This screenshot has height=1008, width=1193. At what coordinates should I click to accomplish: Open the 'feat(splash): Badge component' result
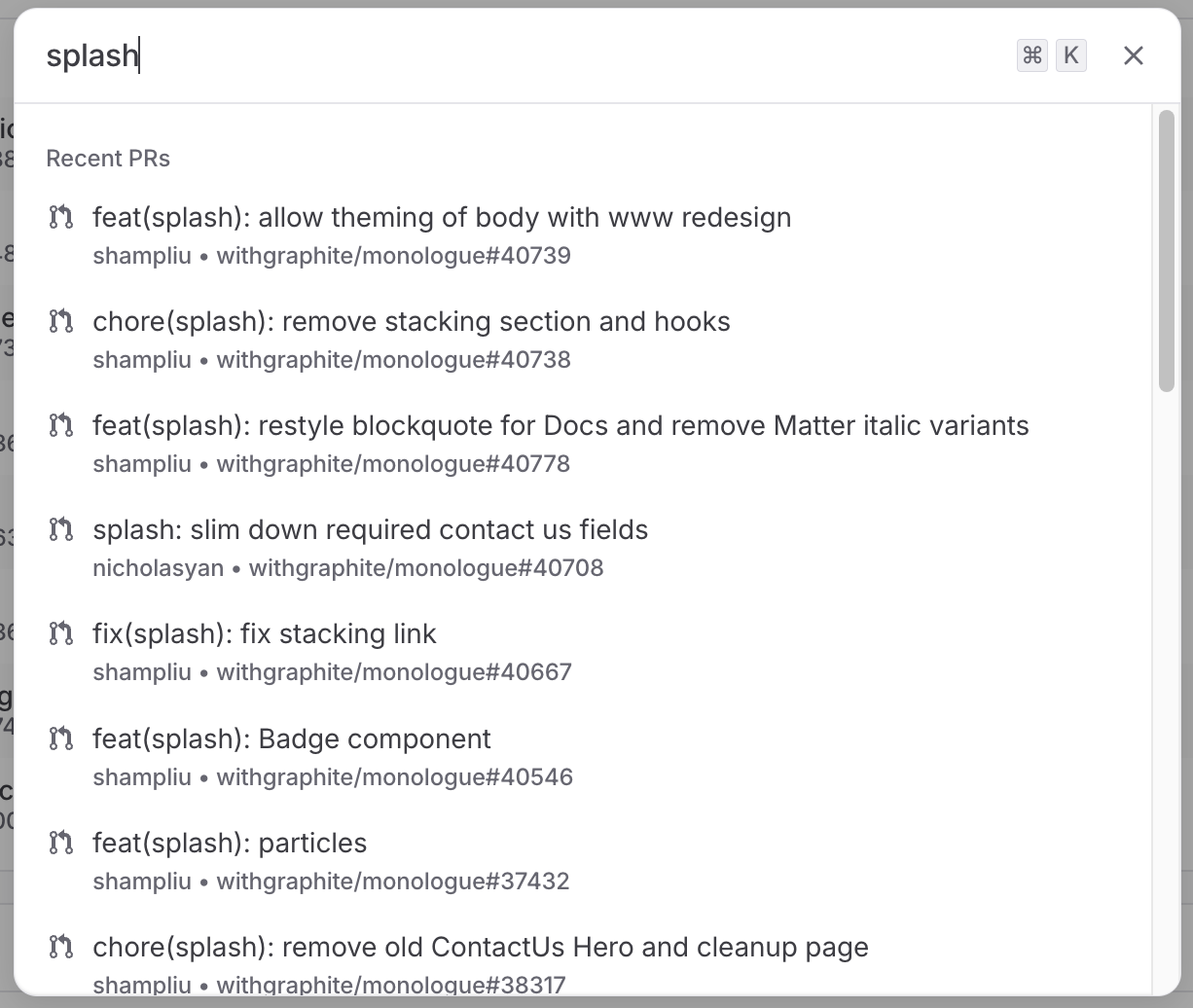(292, 738)
